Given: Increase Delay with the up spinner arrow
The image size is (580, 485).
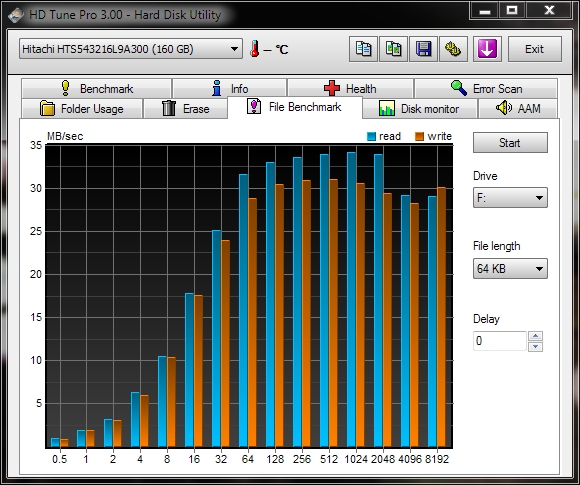Looking at the screenshot, I should 535,336.
